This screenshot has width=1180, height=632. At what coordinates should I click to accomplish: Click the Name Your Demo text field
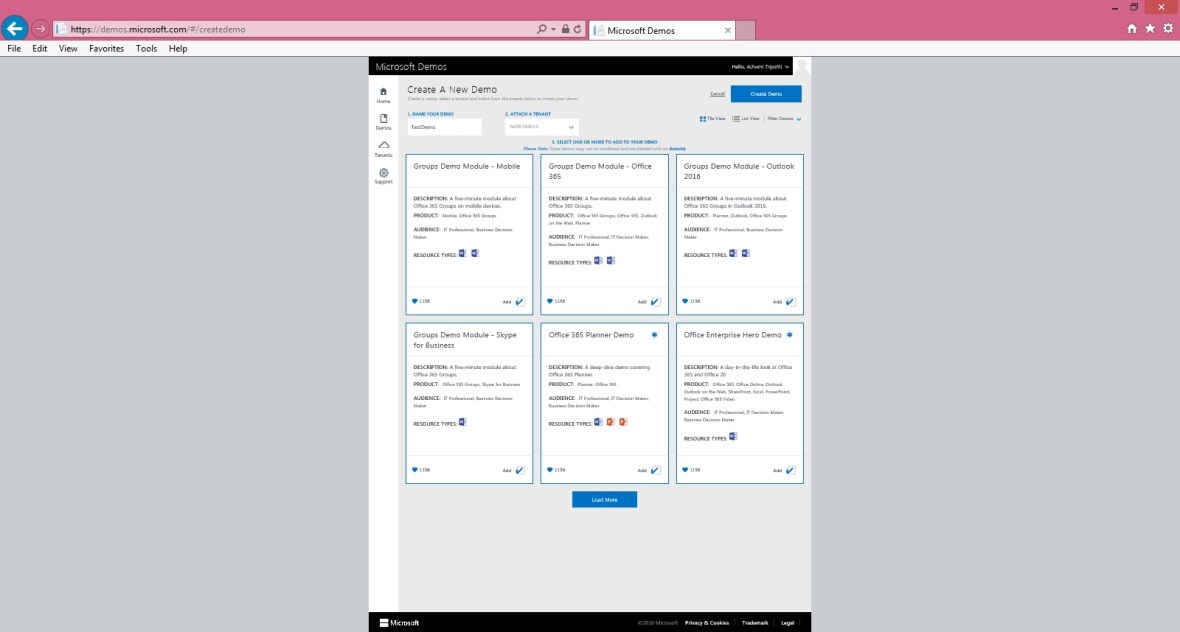(x=444, y=127)
